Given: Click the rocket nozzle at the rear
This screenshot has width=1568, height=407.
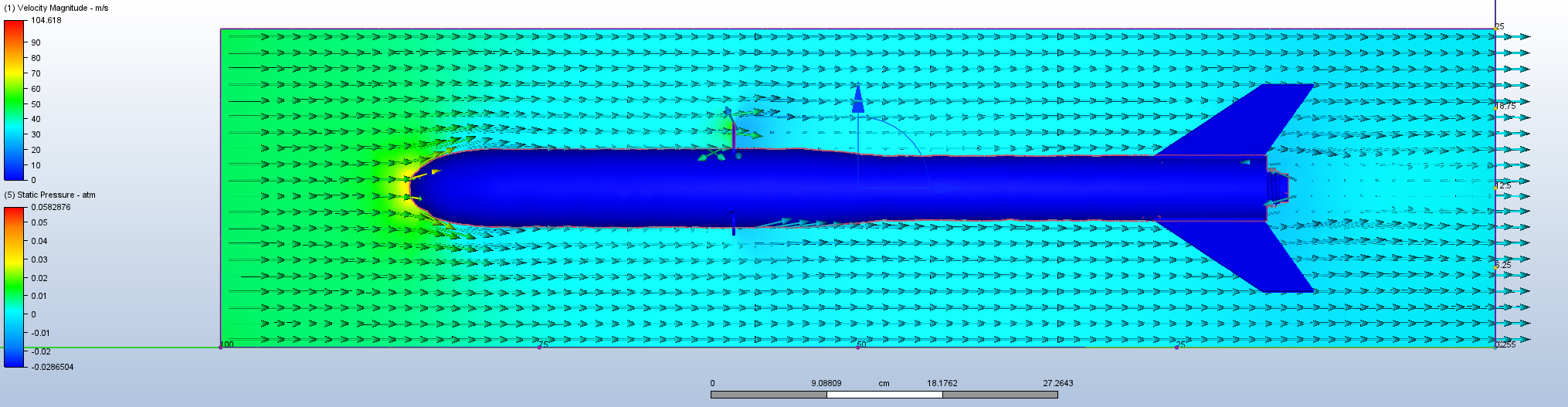Looking at the screenshot, I should pyautogui.click(x=1276, y=188).
